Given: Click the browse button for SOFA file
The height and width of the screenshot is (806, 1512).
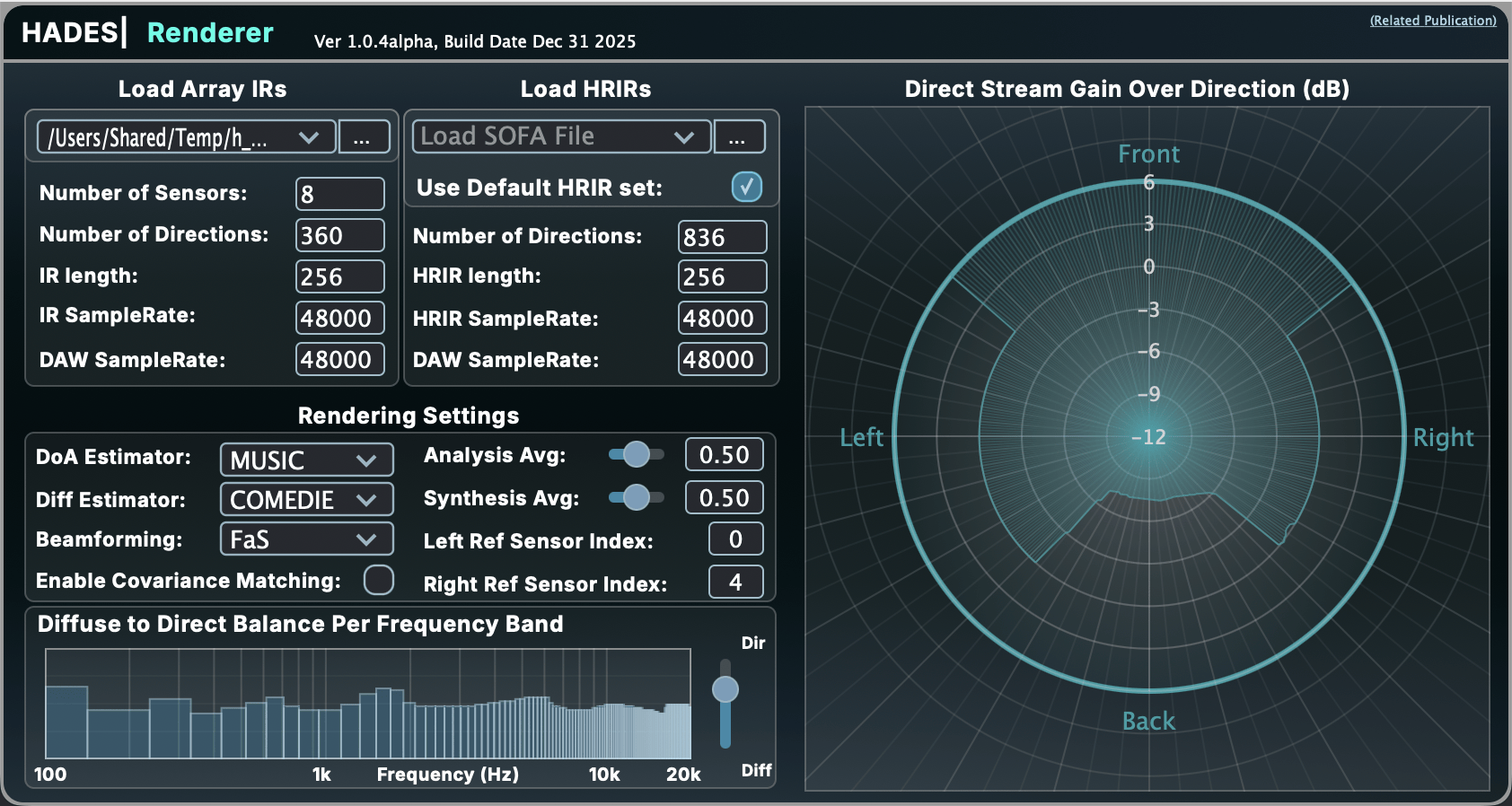Looking at the screenshot, I should 739,136.
